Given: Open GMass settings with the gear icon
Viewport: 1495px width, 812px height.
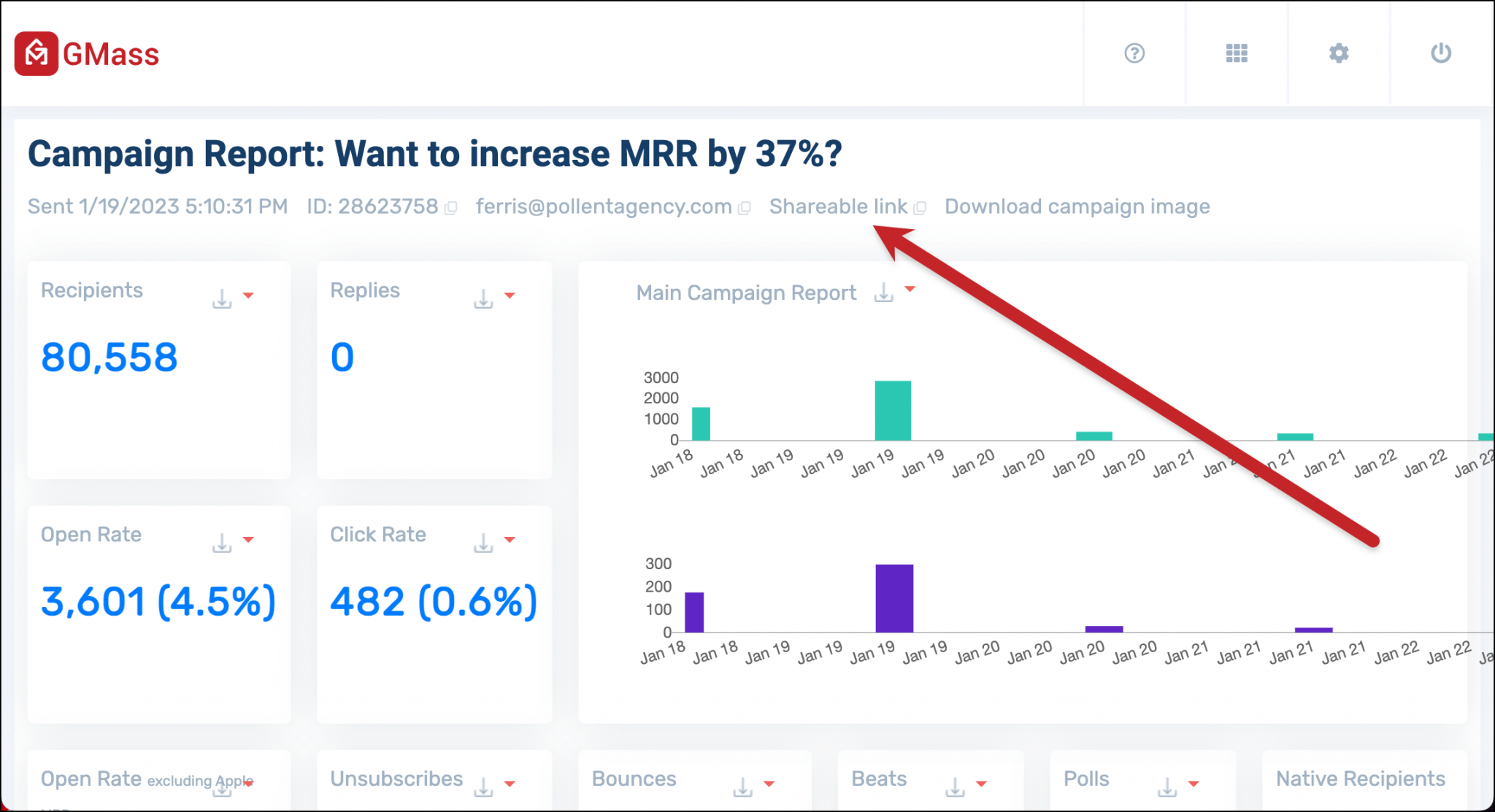Looking at the screenshot, I should [x=1338, y=53].
